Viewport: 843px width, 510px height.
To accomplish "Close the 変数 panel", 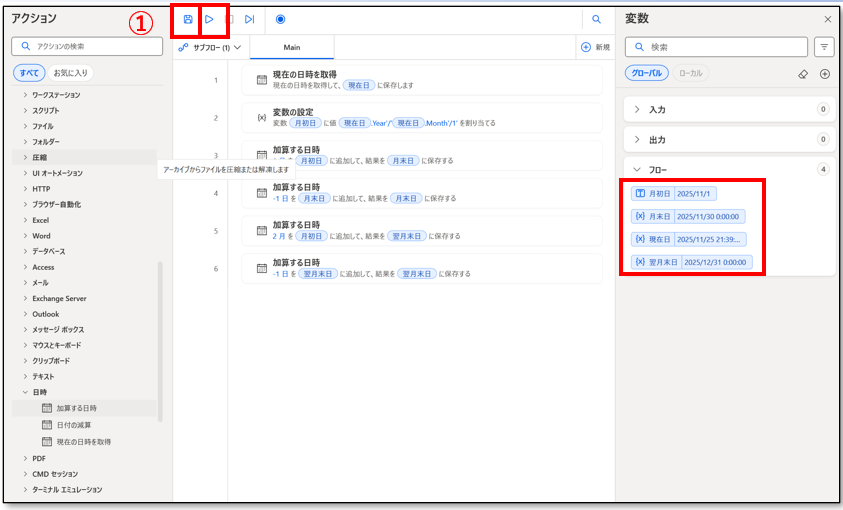I will 827,19.
